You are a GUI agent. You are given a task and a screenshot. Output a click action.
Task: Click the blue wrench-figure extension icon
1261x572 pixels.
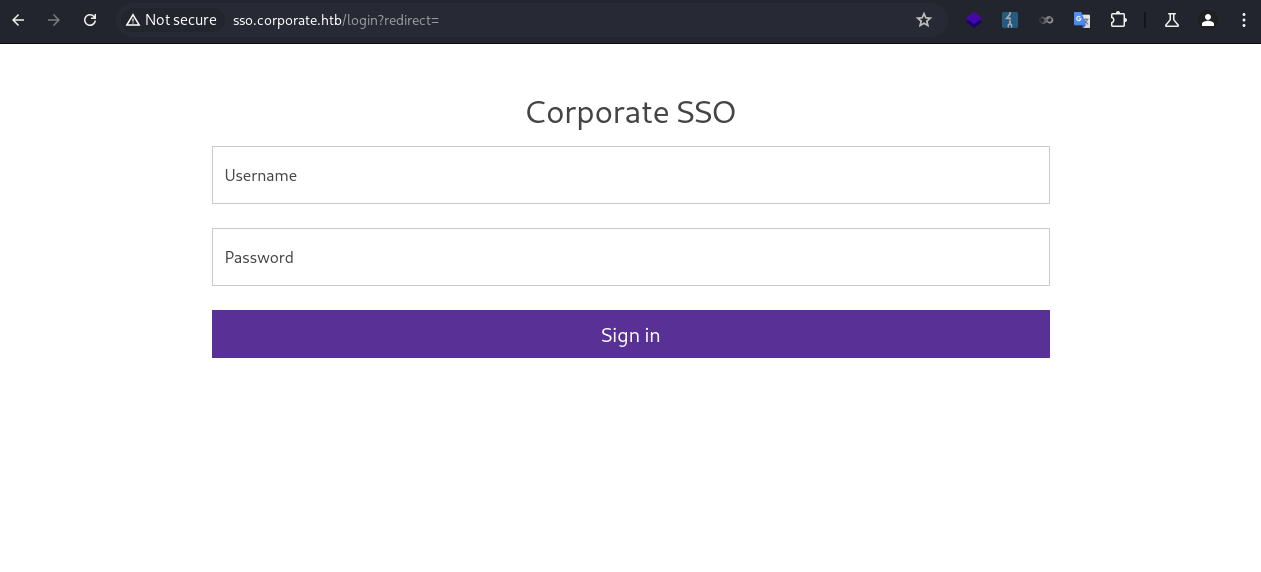coord(1010,20)
